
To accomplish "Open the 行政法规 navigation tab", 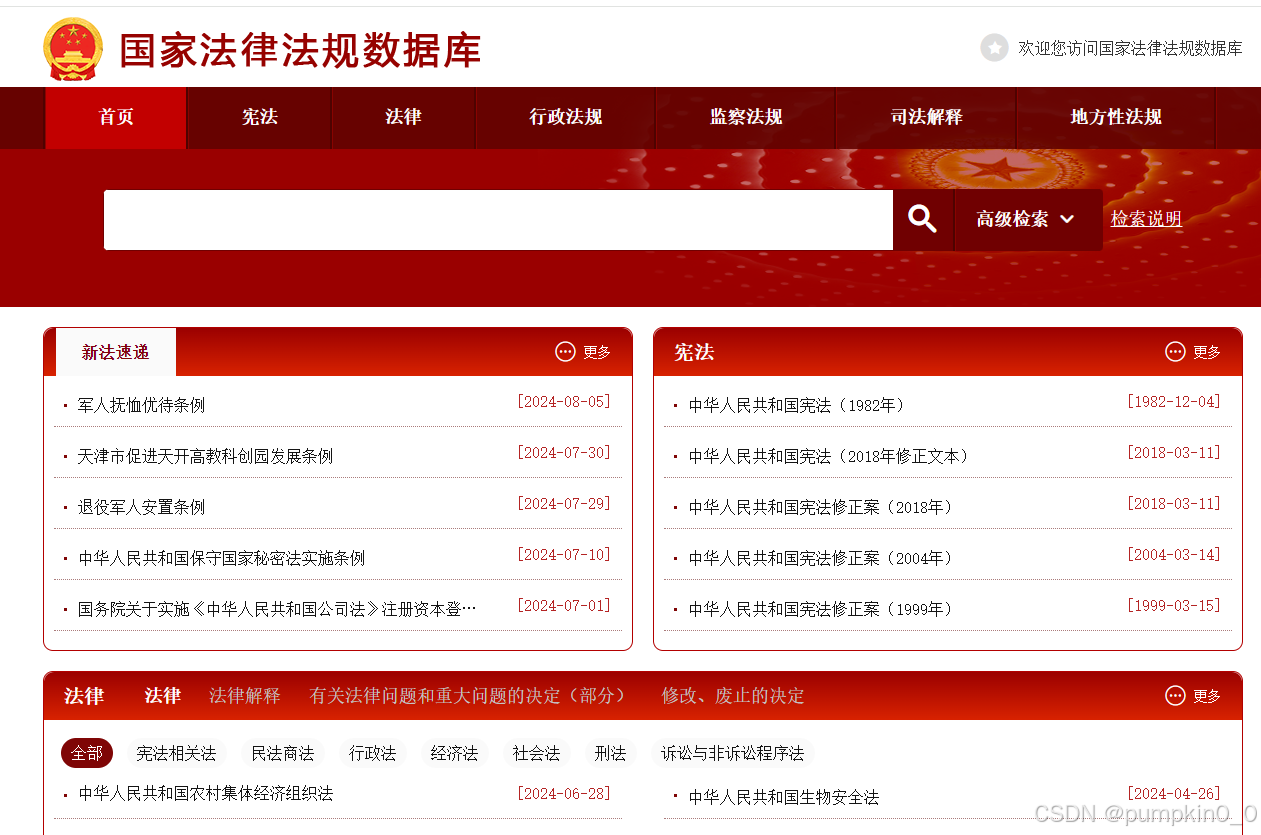I will coord(566,117).
